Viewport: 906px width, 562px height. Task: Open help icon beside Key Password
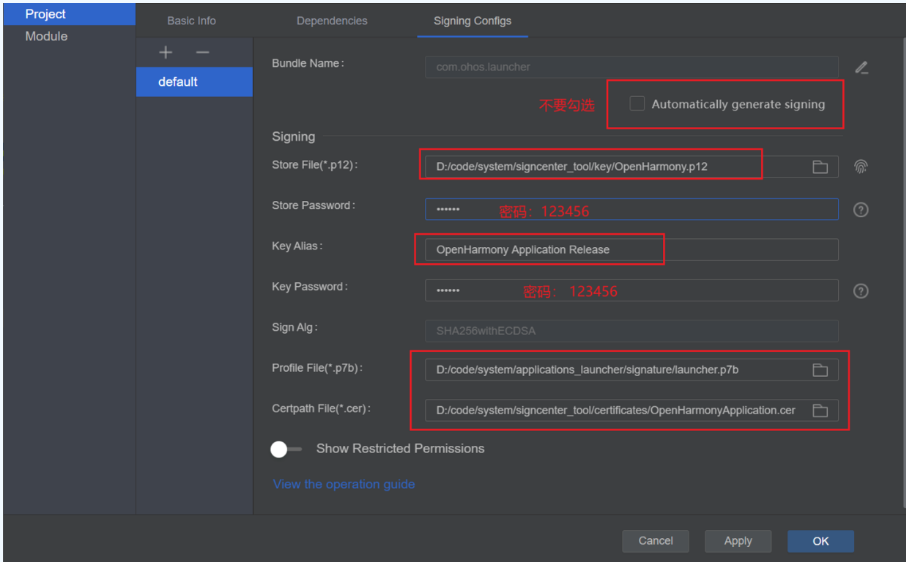861,291
